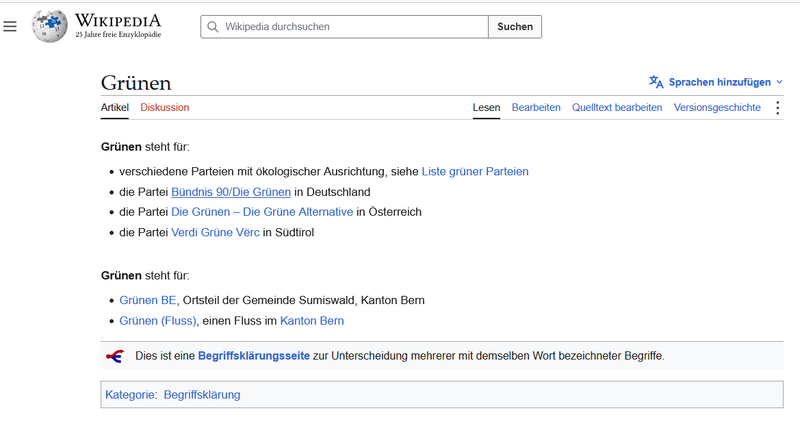Click the Wikipedia wordmark with tagline

tap(118, 26)
